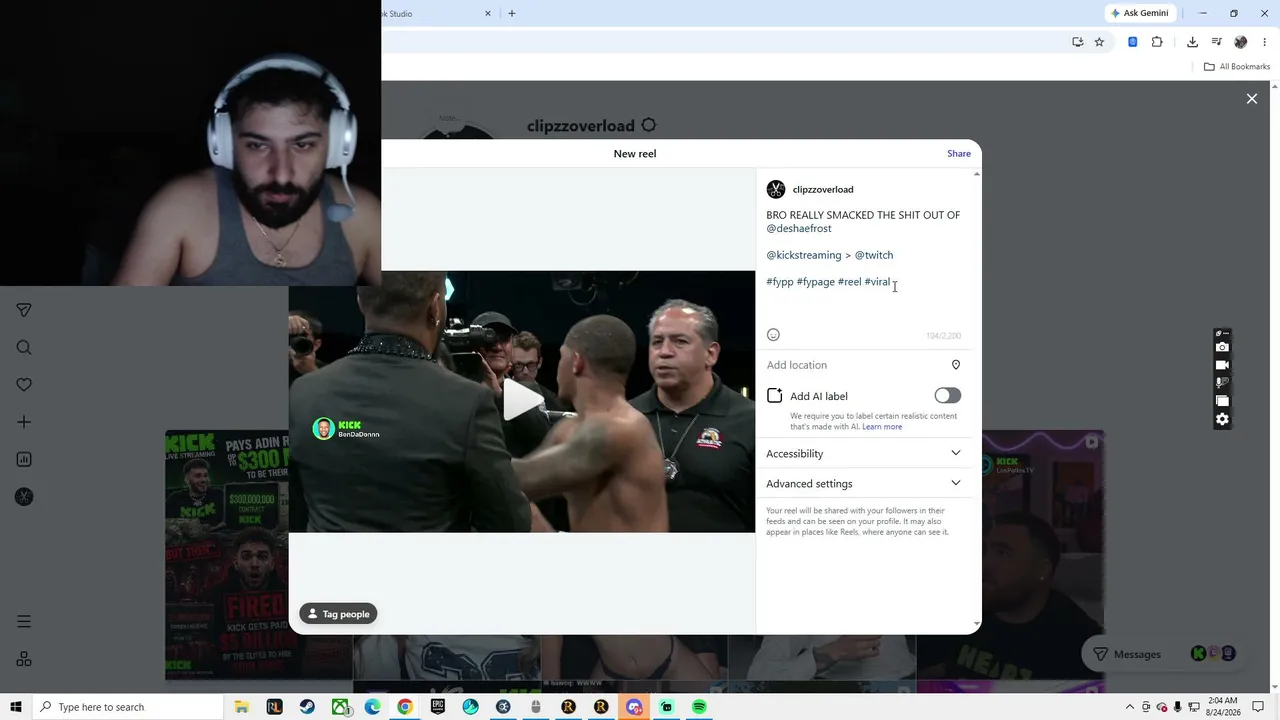The height and width of the screenshot is (720, 1280).
Task: Open the Learn more link about AI labels
Action: tap(882, 427)
